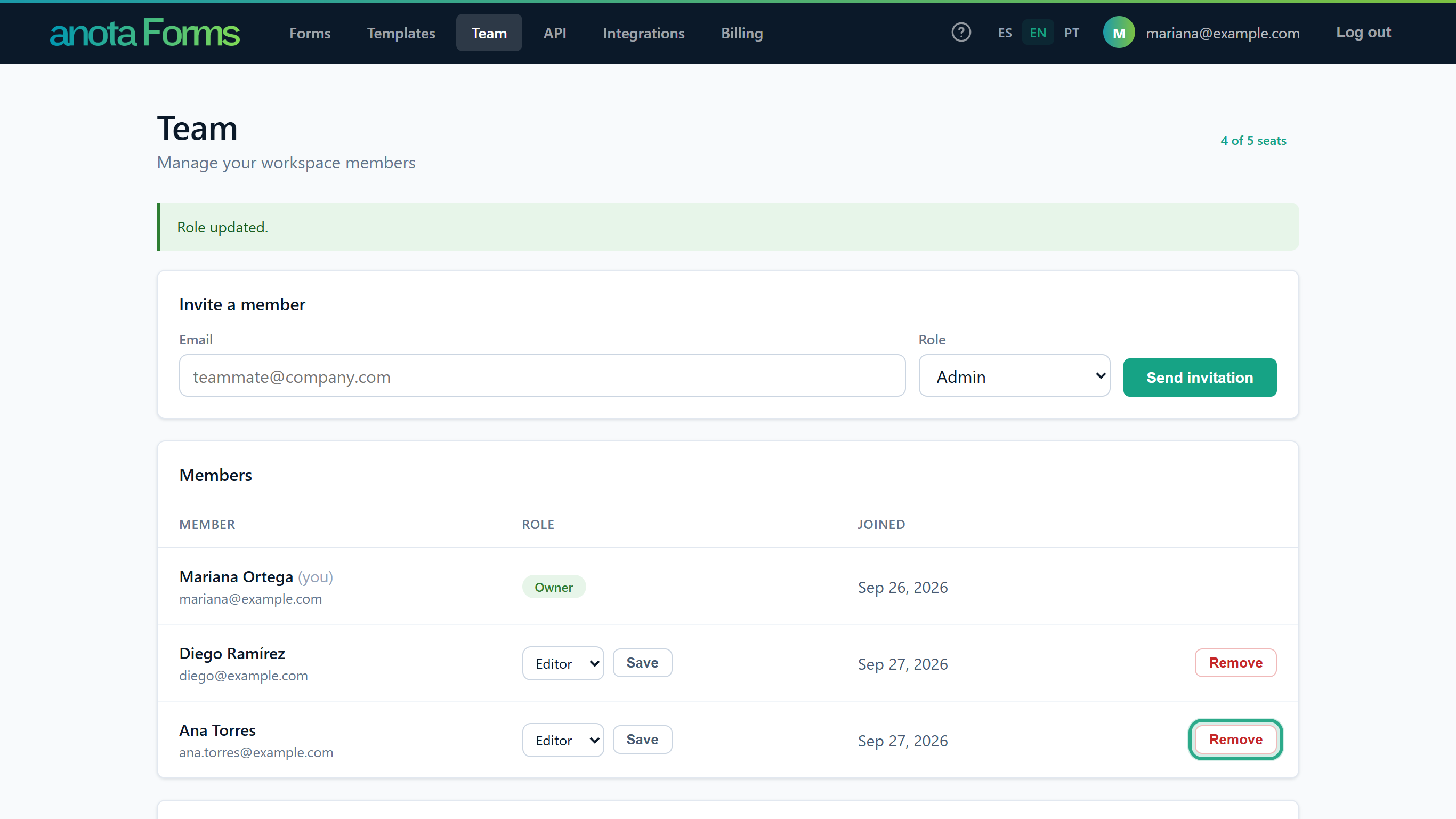1456x819 pixels.
Task: Open Ana Torres's role dropdown
Action: coord(563,740)
